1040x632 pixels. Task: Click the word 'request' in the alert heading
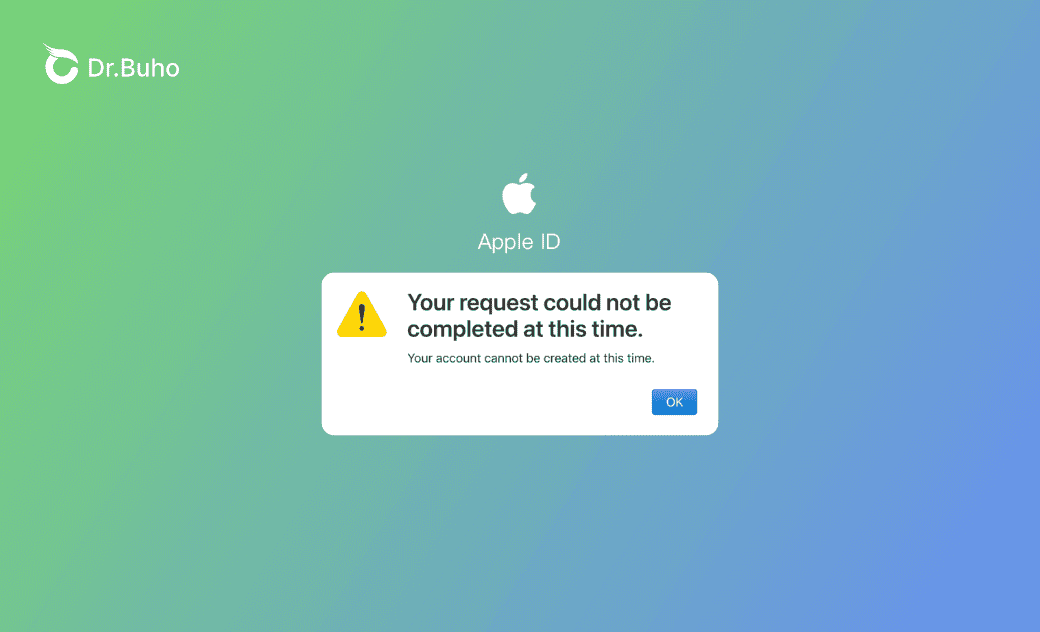click(498, 304)
